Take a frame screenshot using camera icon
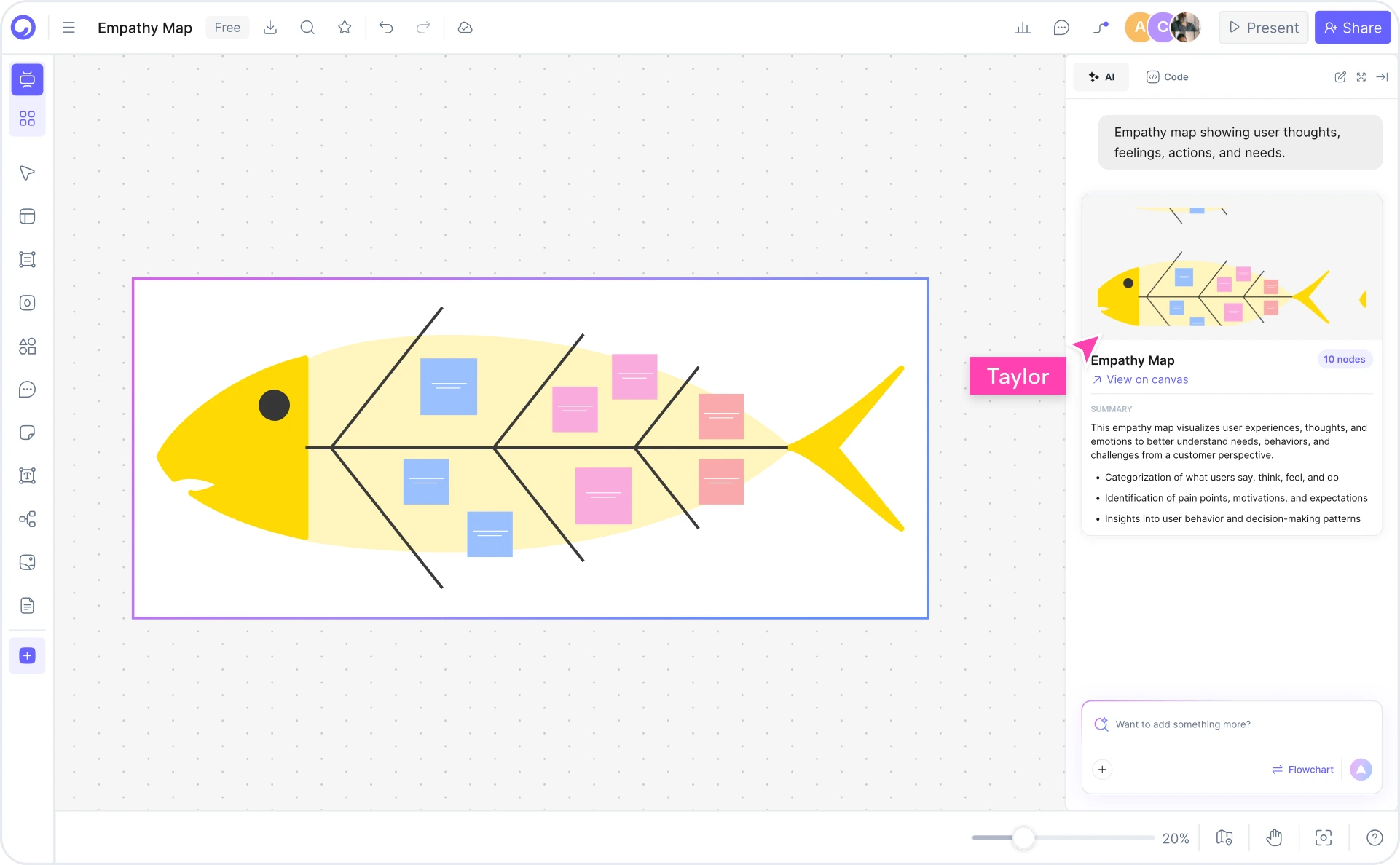 coord(1323,837)
